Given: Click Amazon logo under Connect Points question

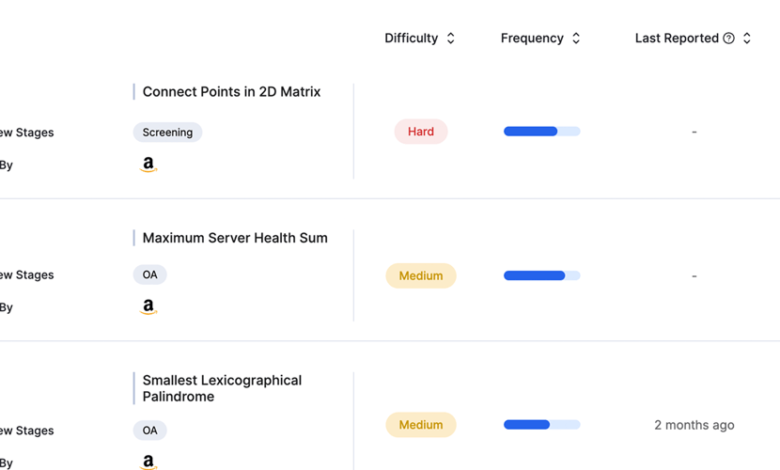Looking at the screenshot, I should [x=148, y=164].
